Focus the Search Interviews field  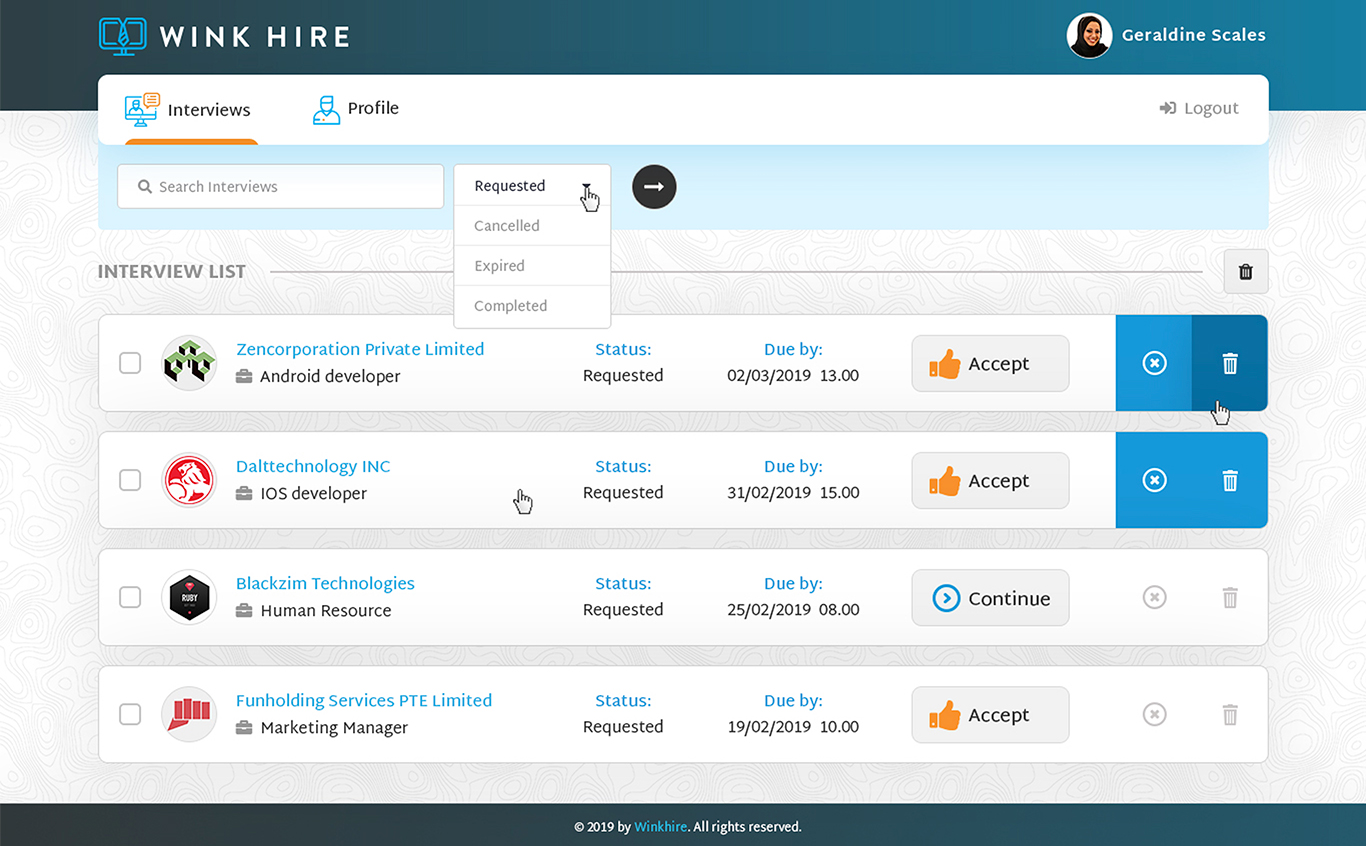tap(290, 187)
